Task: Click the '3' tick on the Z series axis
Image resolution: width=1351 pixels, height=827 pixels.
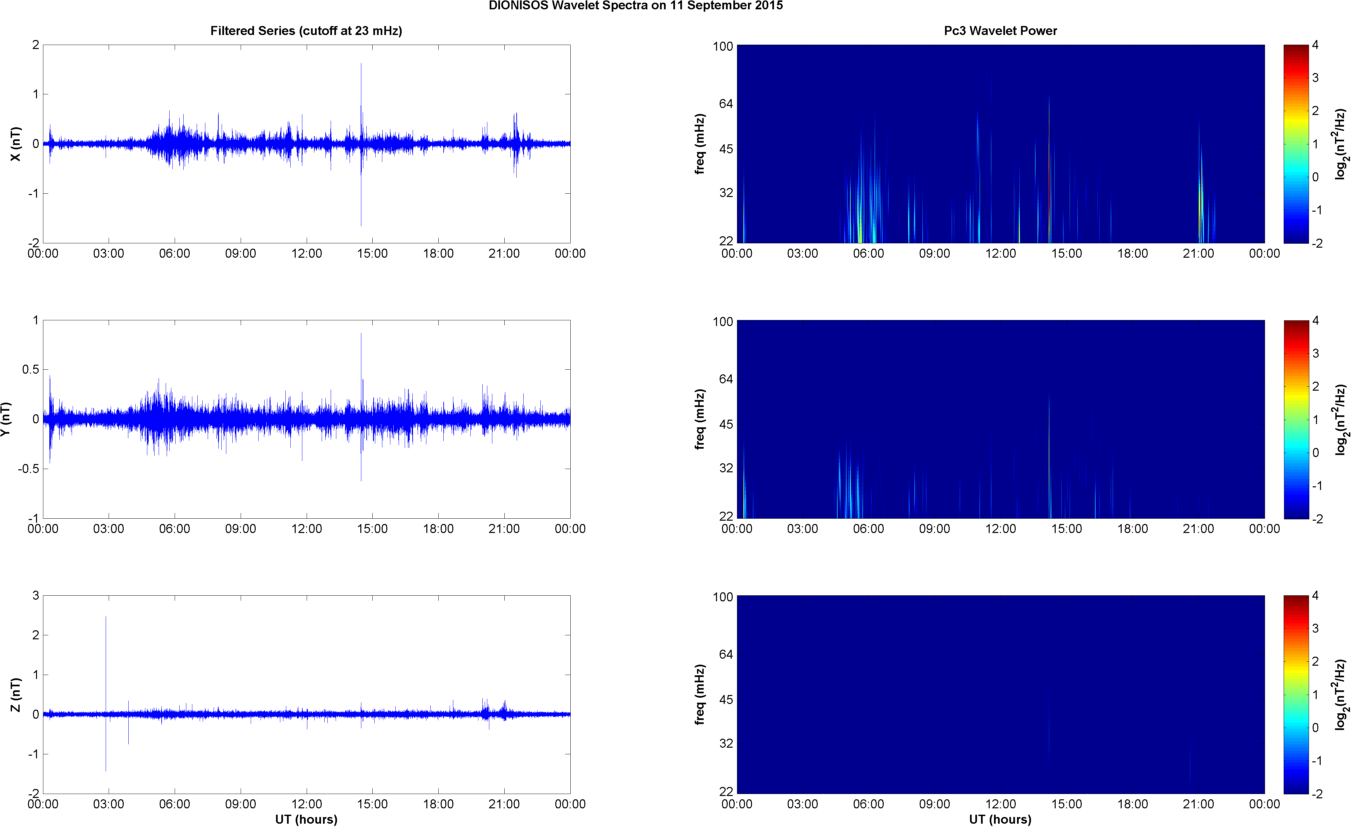Action: pyautogui.click(x=34, y=596)
